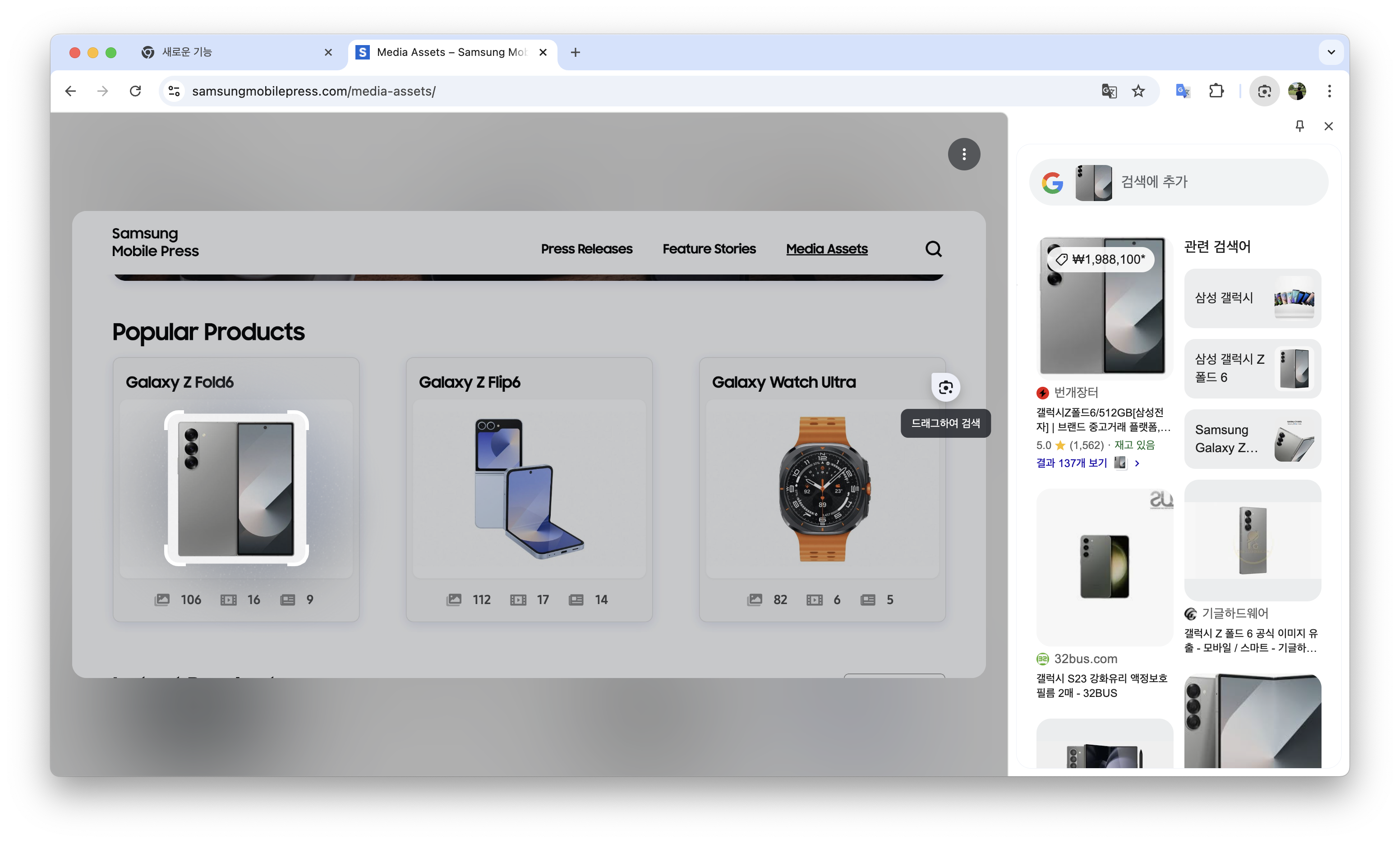1400x843 pixels.
Task: Click Samsung Mobile Press search magnifier
Action: tap(933, 249)
